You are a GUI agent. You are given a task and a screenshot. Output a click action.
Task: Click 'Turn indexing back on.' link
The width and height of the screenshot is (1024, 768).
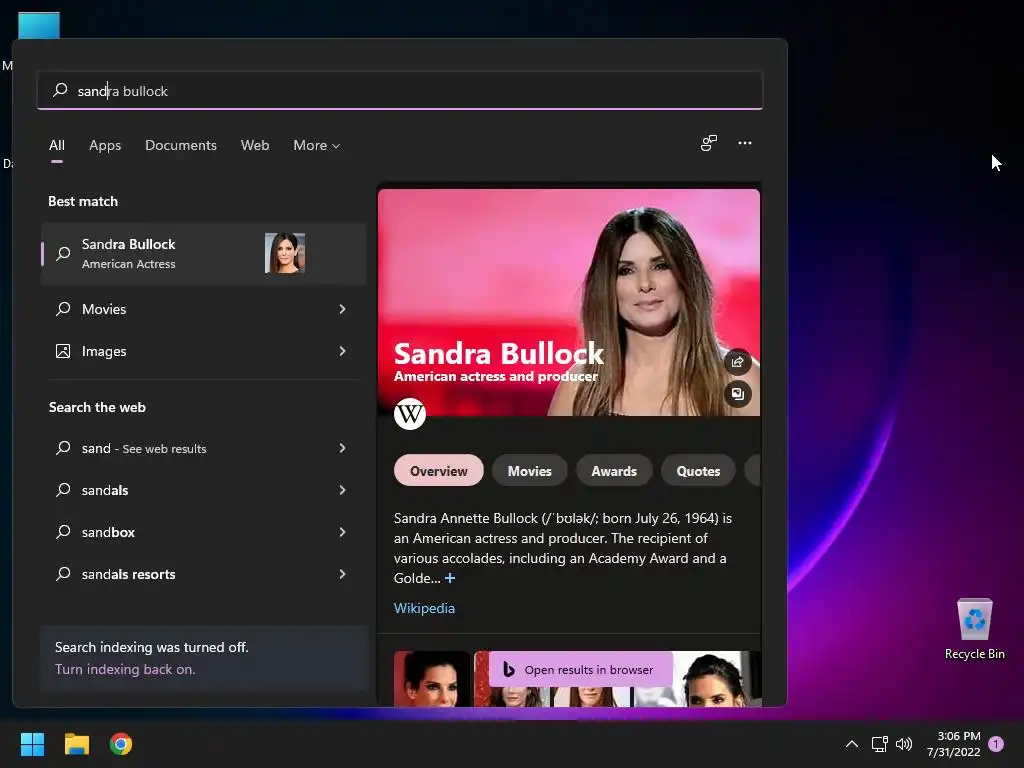(x=125, y=669)
